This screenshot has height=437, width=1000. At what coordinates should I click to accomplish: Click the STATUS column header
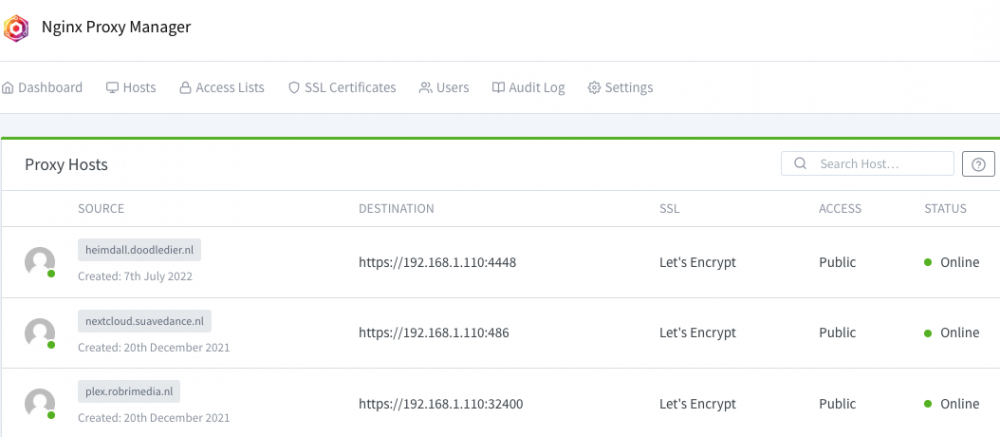coord(945,209)
